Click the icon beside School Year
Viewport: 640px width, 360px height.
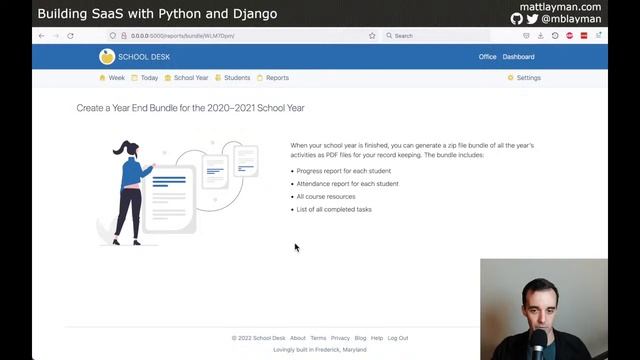[168, 78]
